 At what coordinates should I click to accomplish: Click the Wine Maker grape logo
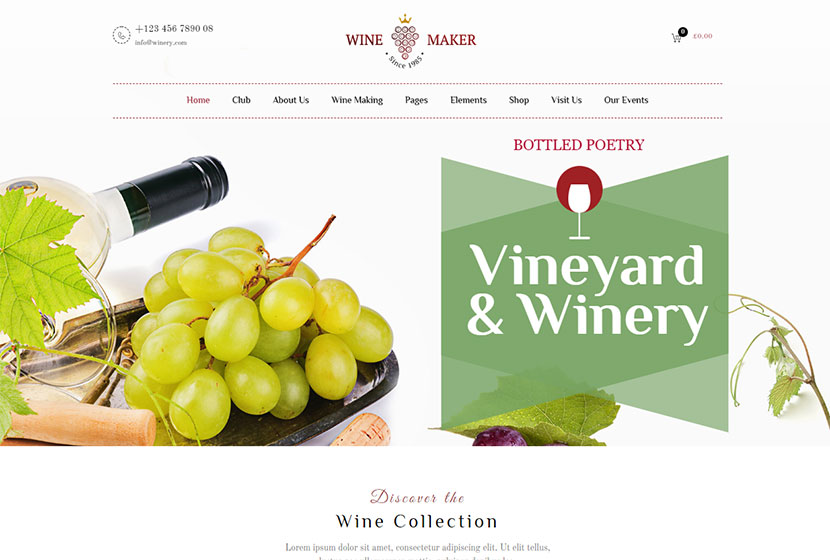(x=405, y=41)
